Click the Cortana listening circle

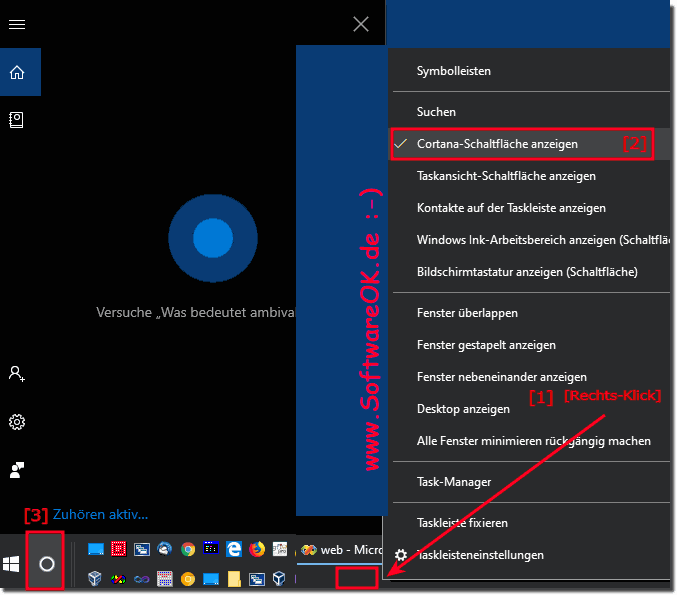tap(213, 238)
